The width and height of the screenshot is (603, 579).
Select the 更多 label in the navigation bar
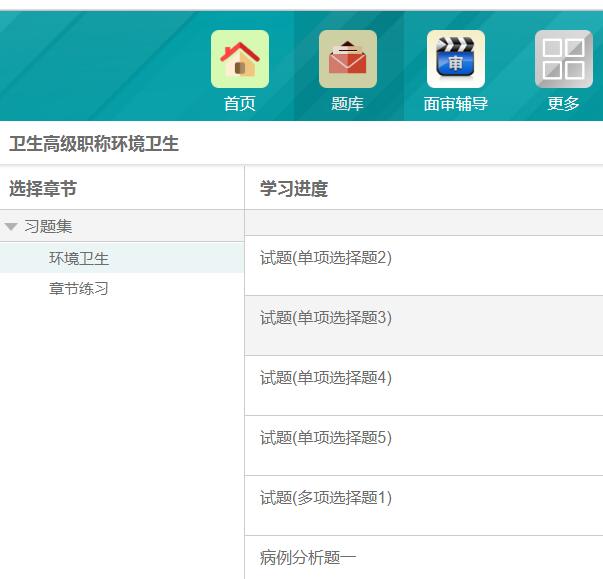563,104
